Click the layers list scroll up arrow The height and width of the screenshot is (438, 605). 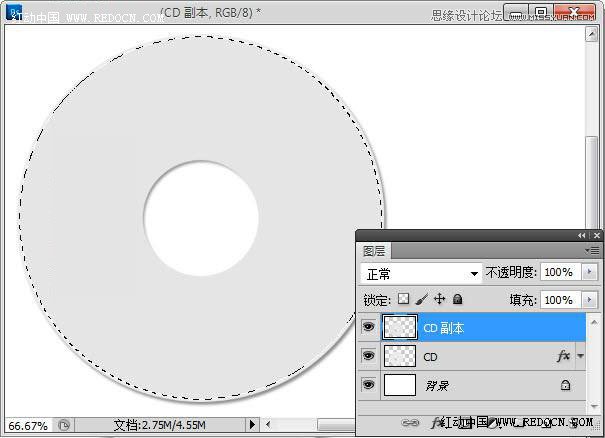coord(594,321)
